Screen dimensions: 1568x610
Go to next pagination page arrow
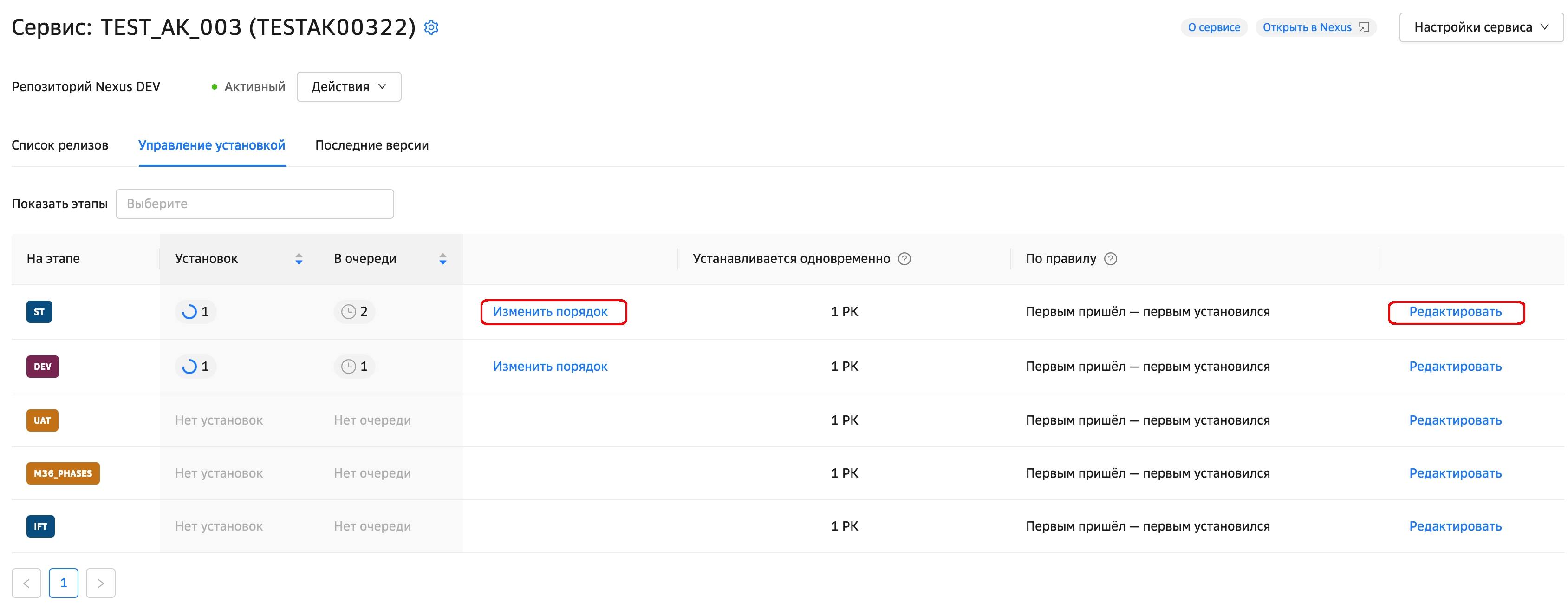100,583
